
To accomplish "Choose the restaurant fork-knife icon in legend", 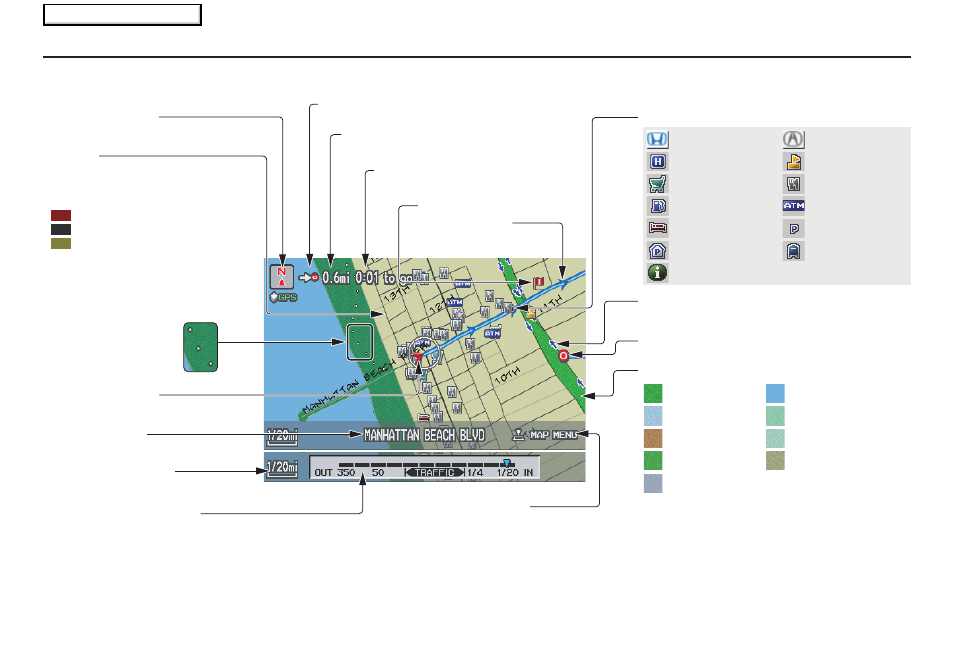I will (793, 184).
